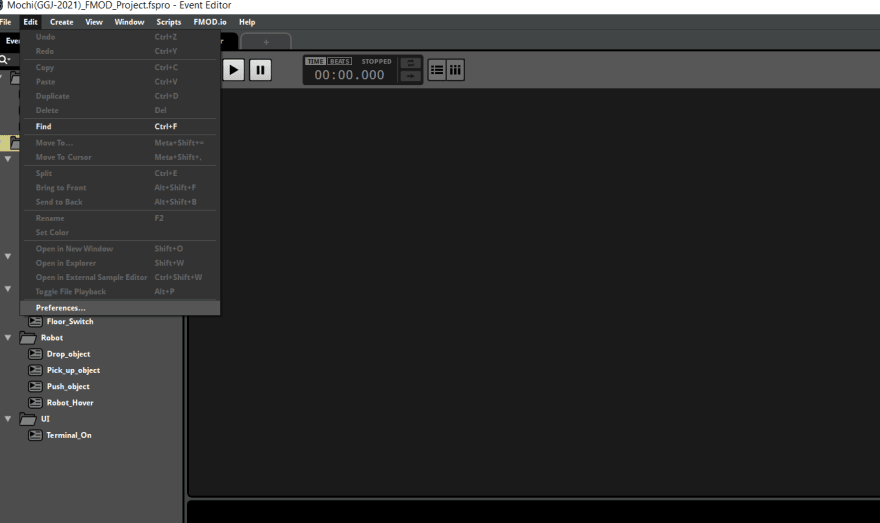The image size is (880, 523).
Task: Click the Robot_Hover event icon
Action: pyautogui.click(x=35, y=403)
